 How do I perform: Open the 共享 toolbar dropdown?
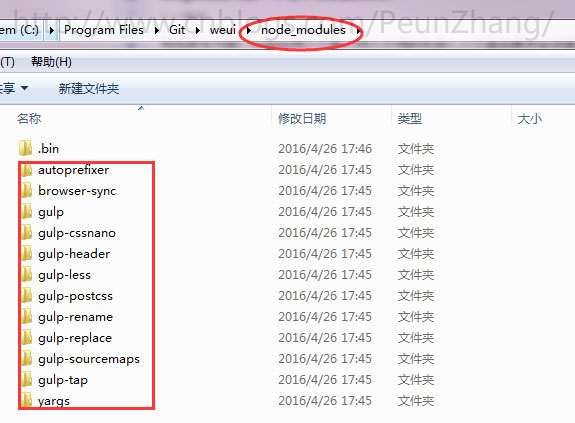[14, 88]
